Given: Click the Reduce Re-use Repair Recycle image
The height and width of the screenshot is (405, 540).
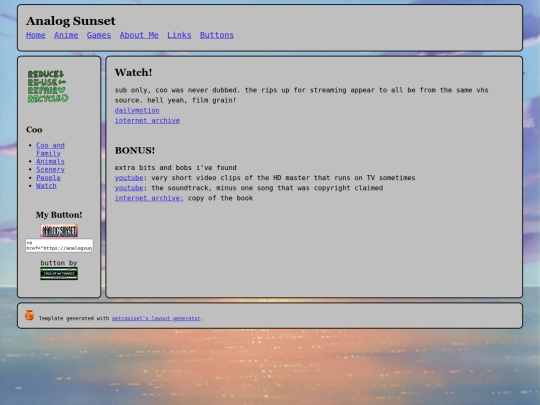Looking at the screenshot, I should [48, 86].
